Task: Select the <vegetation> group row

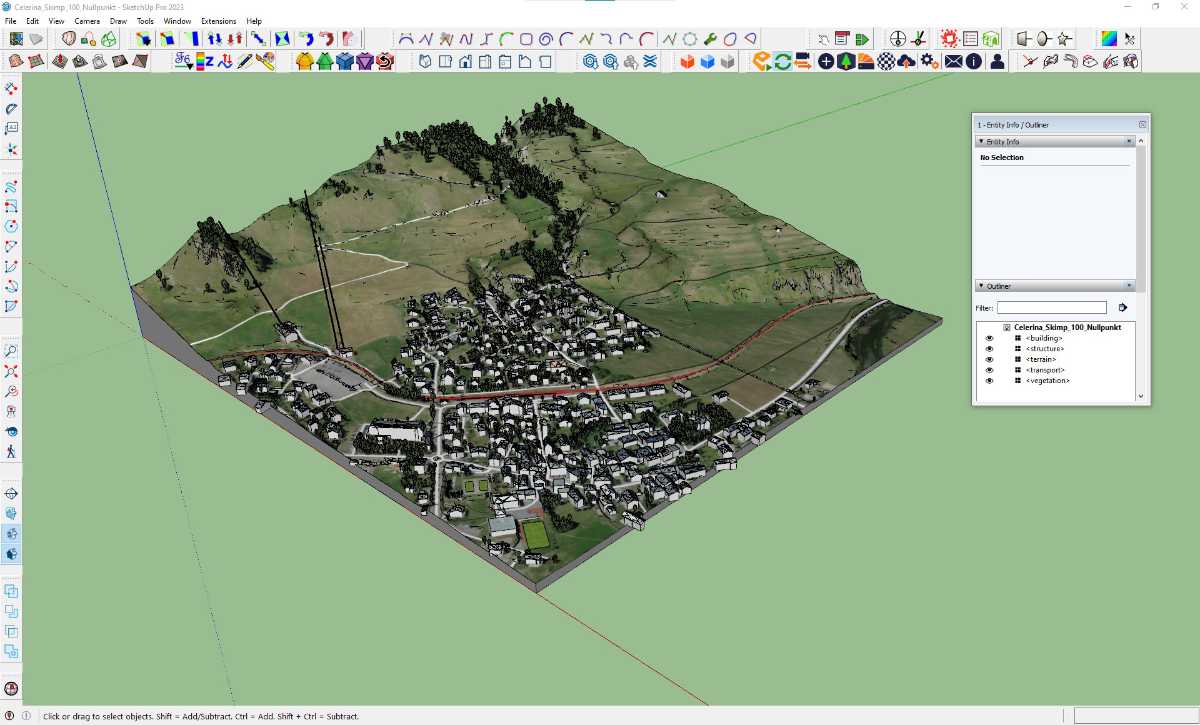Action: click(1048, 381)
